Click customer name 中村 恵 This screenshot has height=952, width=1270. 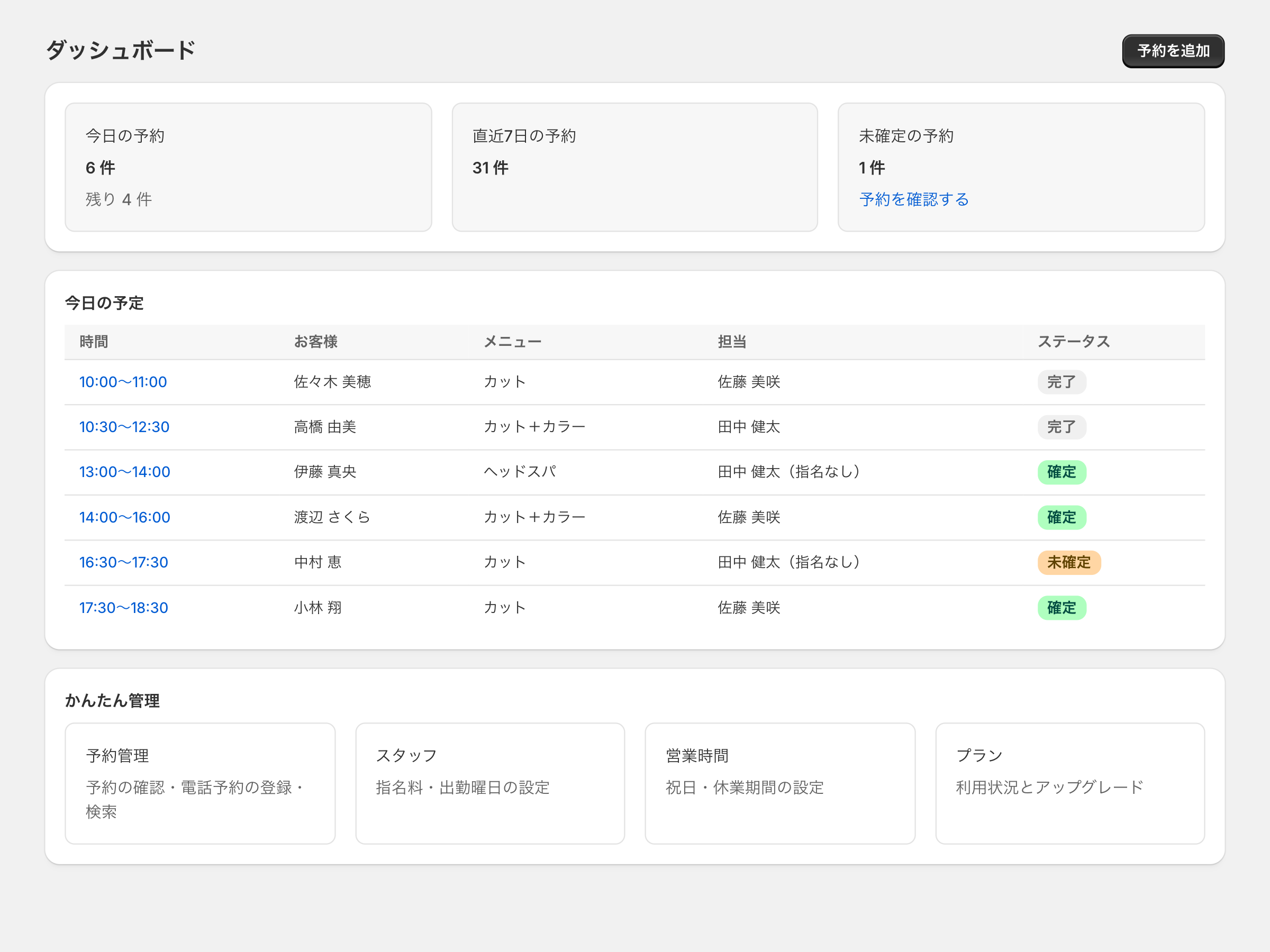[x=317, y=562]
